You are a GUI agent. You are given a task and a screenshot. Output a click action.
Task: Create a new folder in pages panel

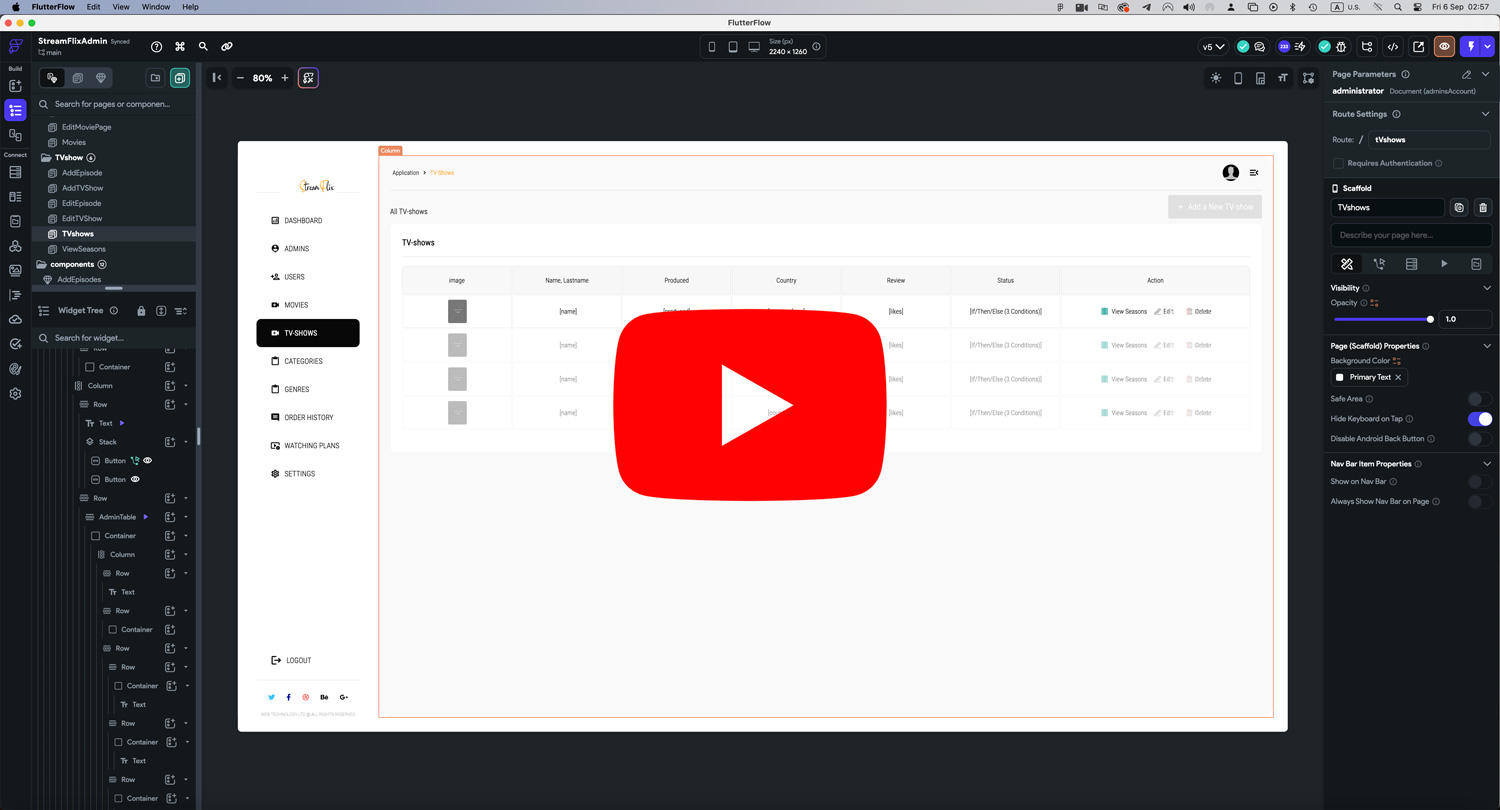point(155,78)
